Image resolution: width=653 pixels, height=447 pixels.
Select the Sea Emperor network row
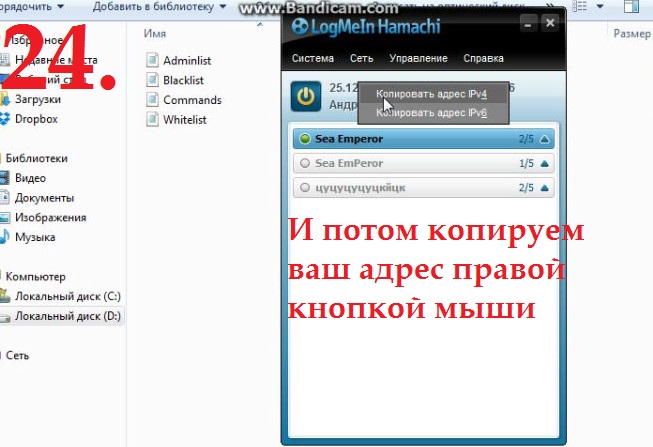coord(424,139)
